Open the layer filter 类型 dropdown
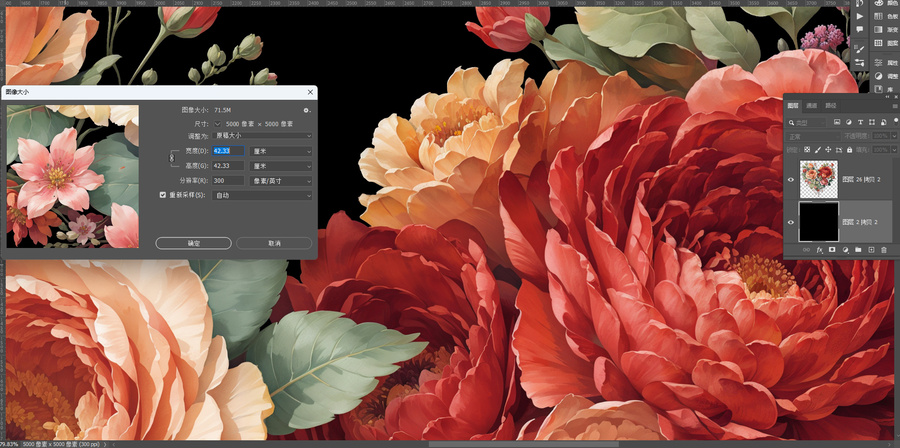 (806, 122)
